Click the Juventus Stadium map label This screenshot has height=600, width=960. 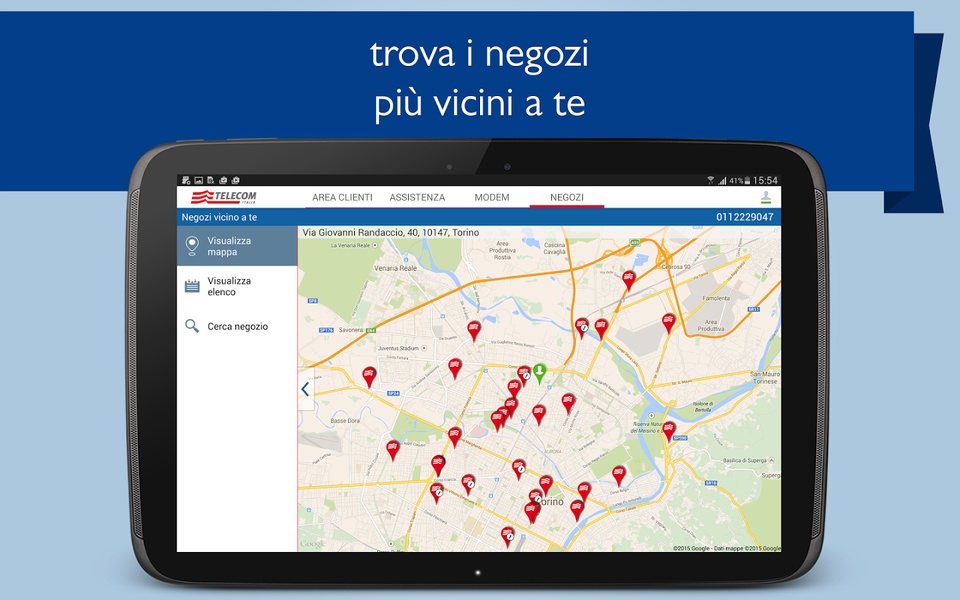click(x=398, y=348)
